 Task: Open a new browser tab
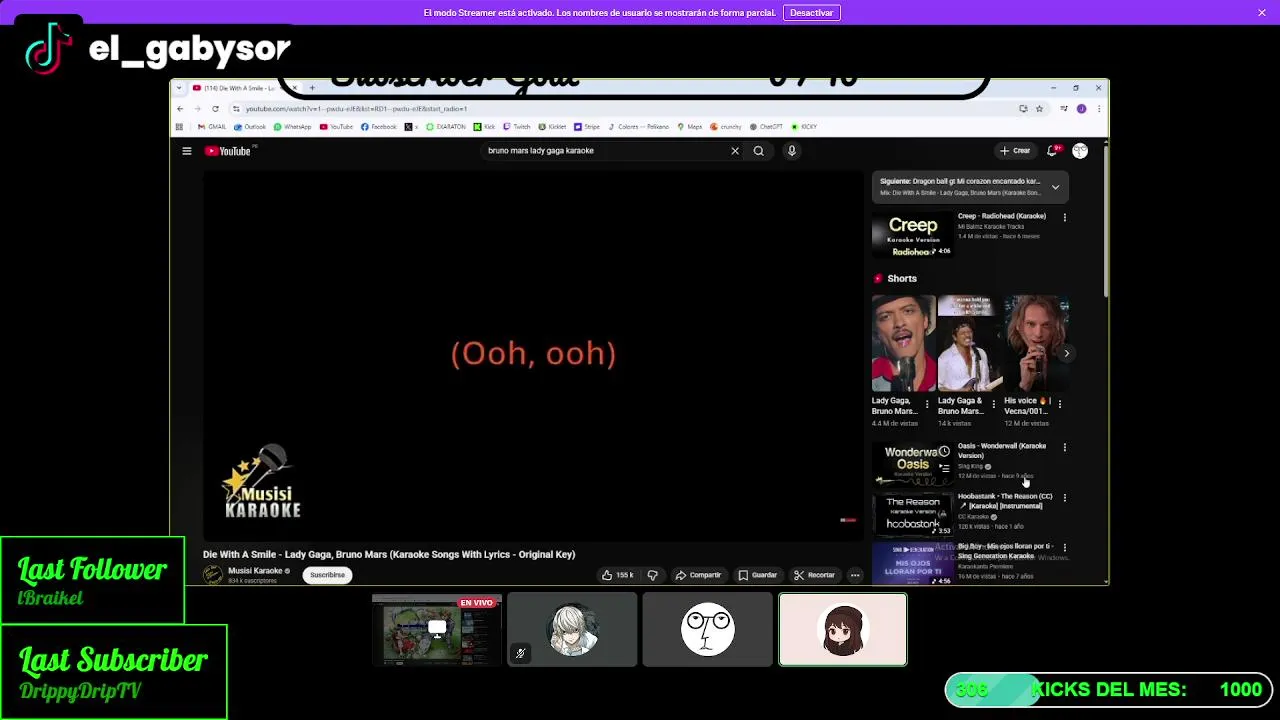pyautogui.click(x=312, y=88)
